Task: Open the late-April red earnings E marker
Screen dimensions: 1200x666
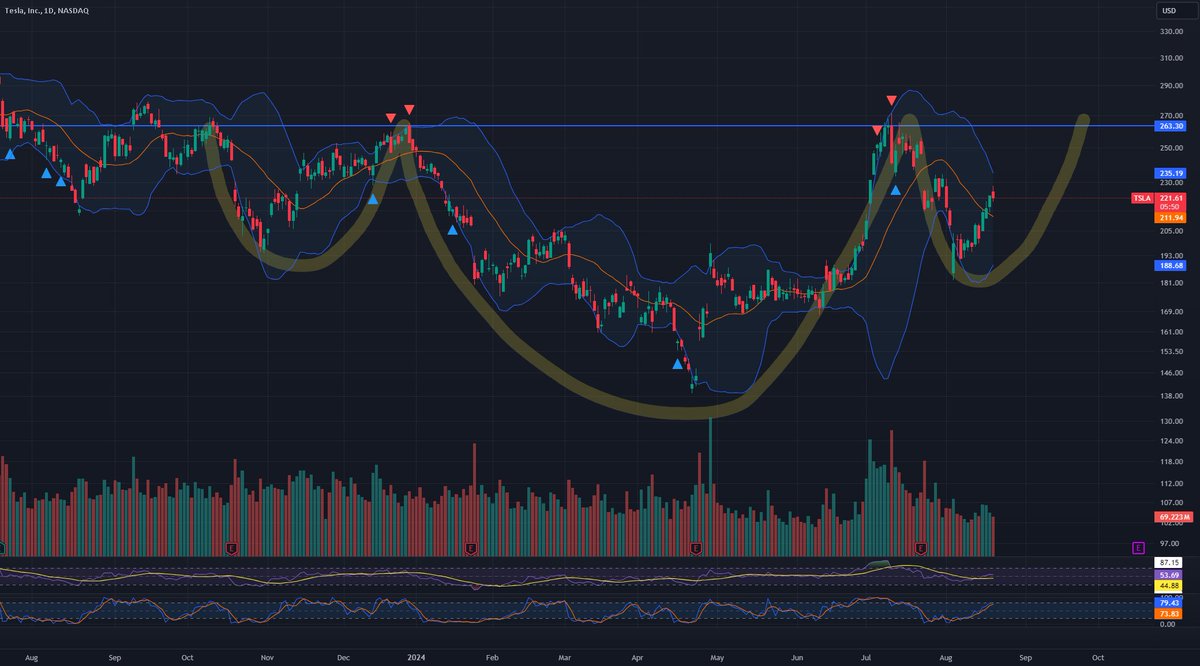Action: (696, 548)
